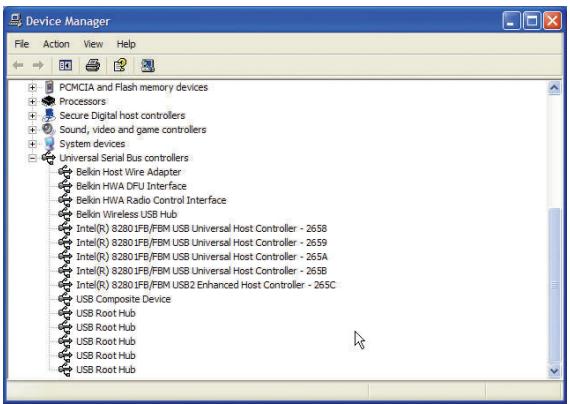This screenshot has height=404, width=570.
Task: Click icon of Host Controller - 265B
Action: pos(65,271)
